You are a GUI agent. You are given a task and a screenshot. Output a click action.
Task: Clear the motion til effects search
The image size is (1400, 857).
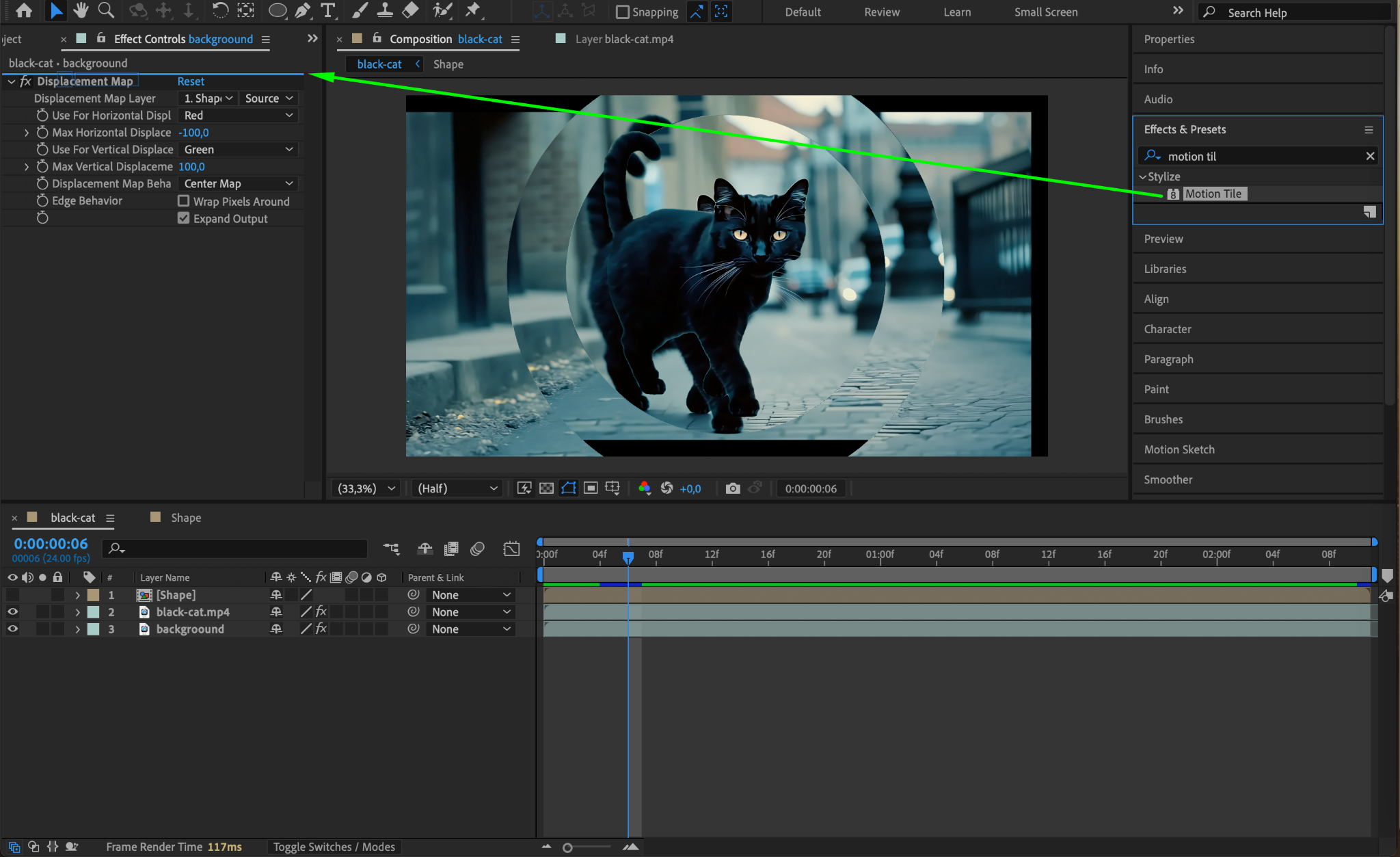click(x=1370, y=156)
